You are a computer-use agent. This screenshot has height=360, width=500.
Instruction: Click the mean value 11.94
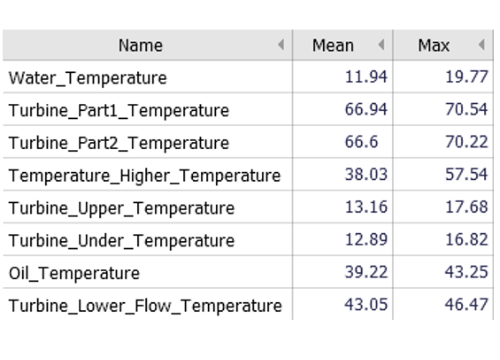(x=366, y=77)
